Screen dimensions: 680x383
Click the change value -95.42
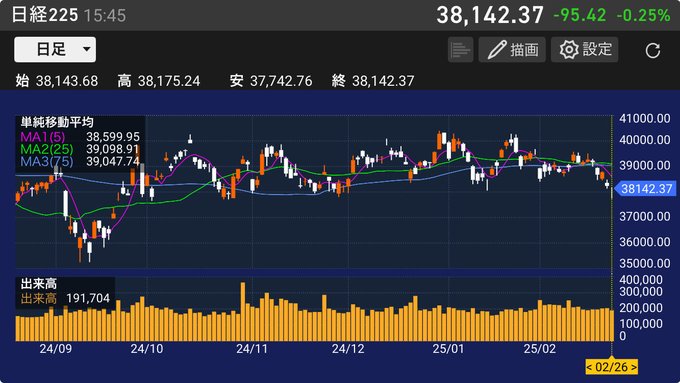(x=579, y=16)
